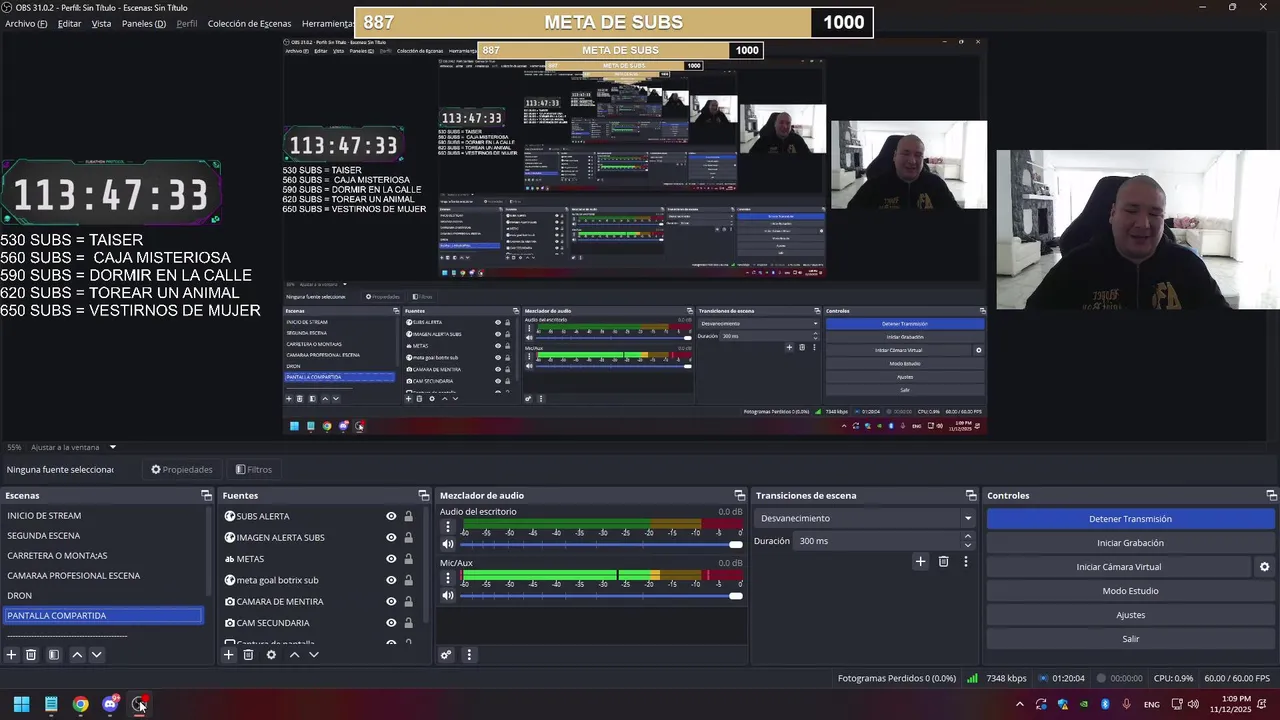Decrease transition duration with down stepper
This screenshot has width=1280, height=720.
967,545
